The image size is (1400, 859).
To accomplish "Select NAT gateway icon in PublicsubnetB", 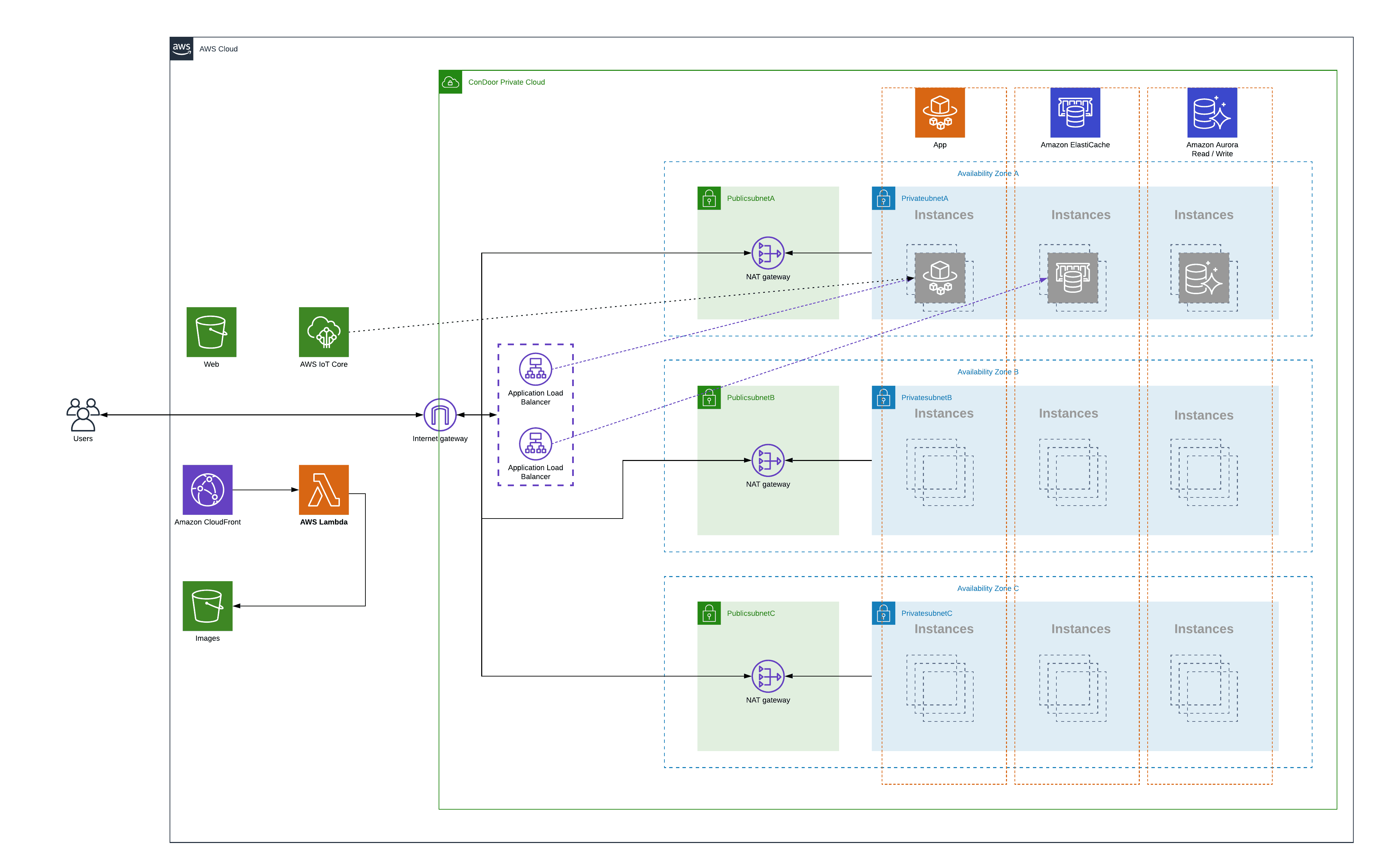I will tap(768, 460).
